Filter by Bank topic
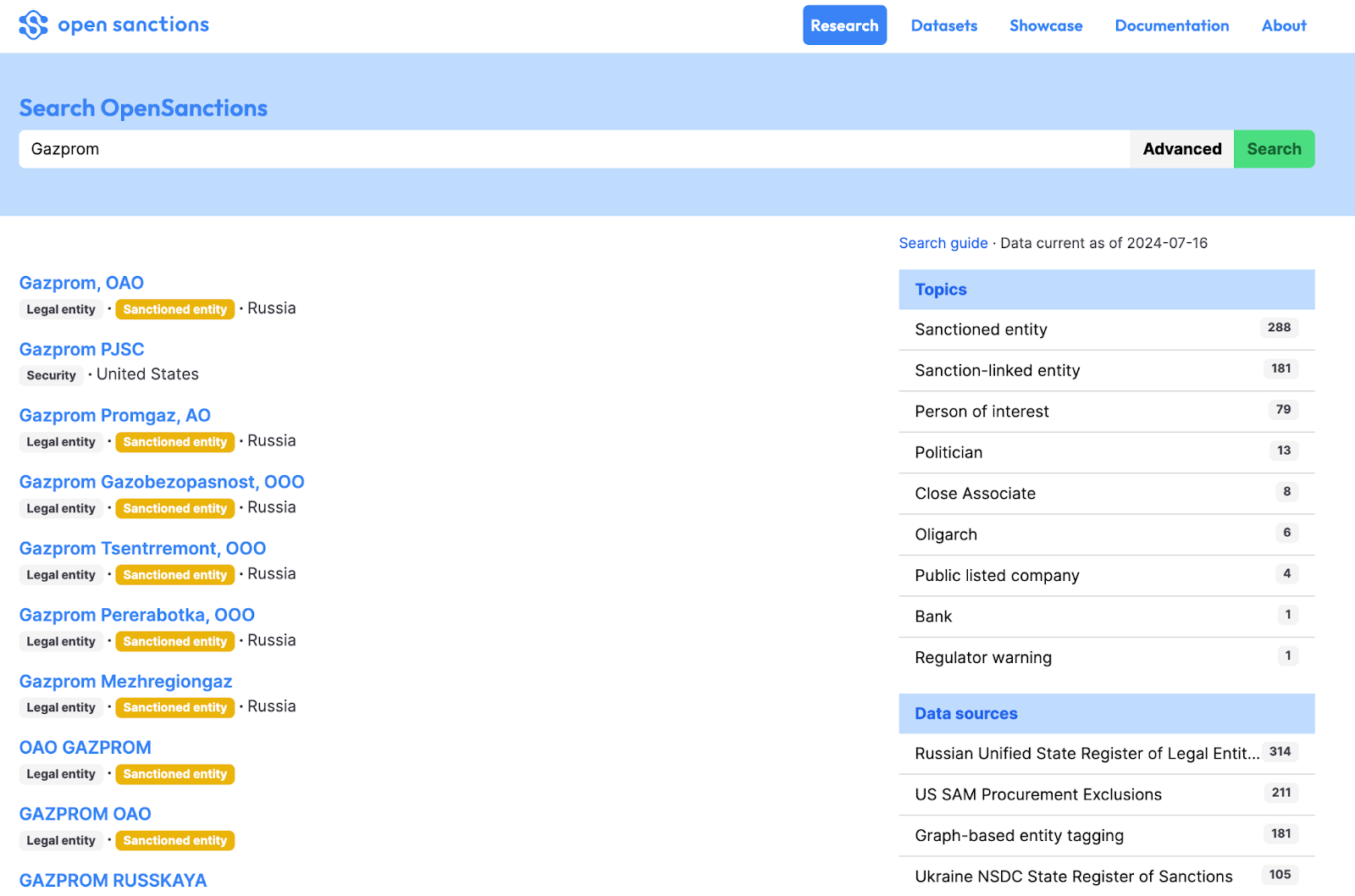The height and width of the screenshot is (896, 1355). coord(1106,617)
